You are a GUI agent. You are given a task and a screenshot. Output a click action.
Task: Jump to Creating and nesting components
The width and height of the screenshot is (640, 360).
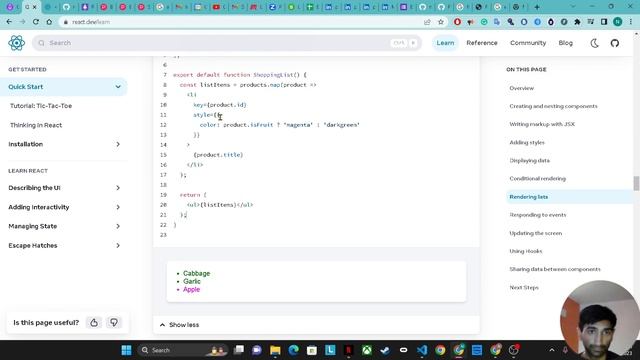[553, 106]
